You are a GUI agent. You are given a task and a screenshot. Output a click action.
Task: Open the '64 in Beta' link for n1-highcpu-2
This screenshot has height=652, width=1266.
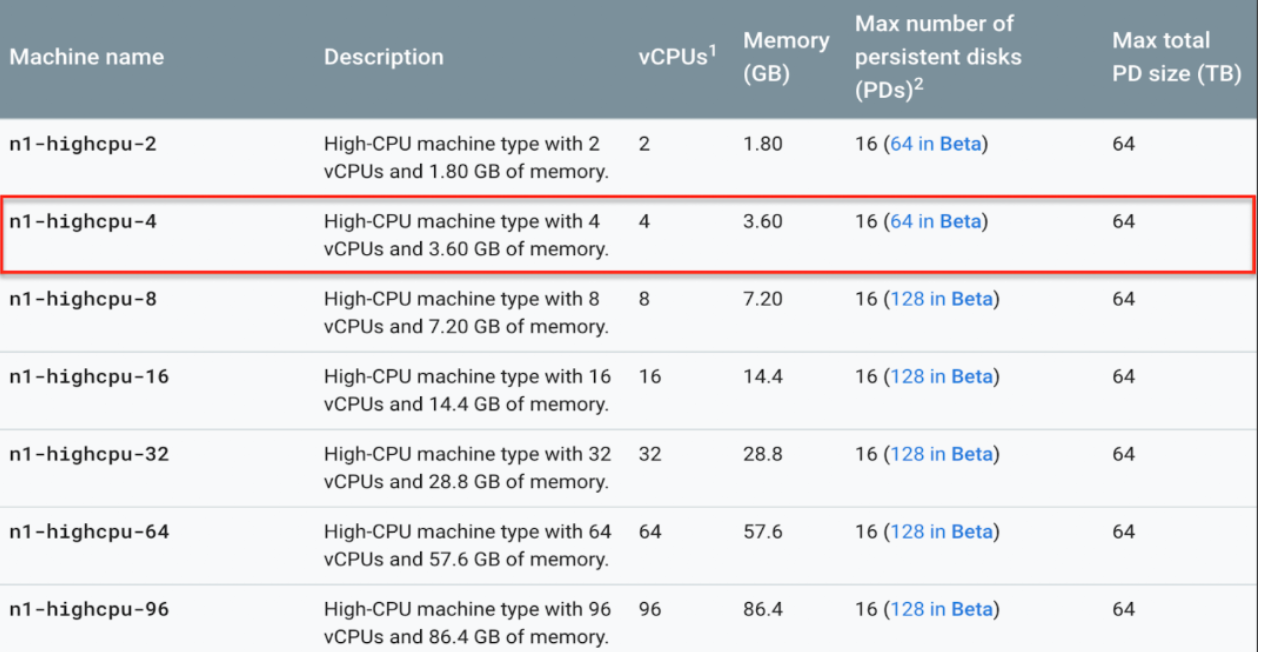point(935,144)
